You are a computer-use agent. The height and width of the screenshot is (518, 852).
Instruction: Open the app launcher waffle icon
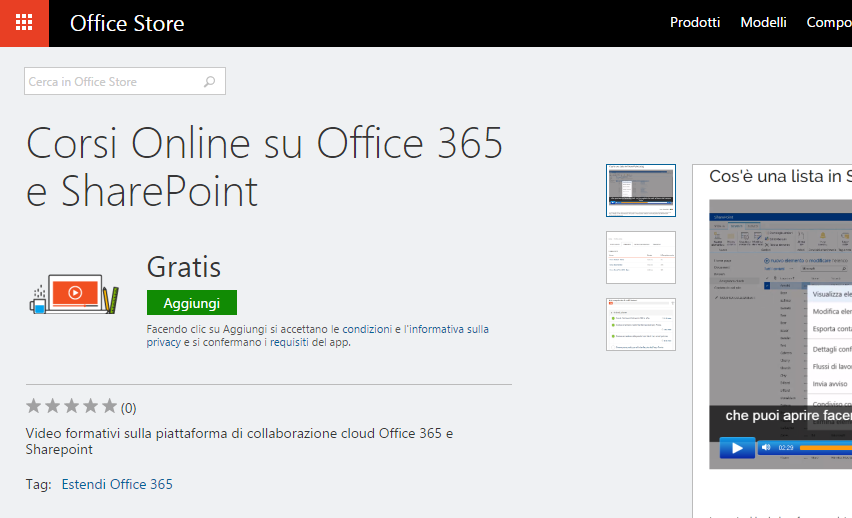pyautogui.click(x=24, y=23)
